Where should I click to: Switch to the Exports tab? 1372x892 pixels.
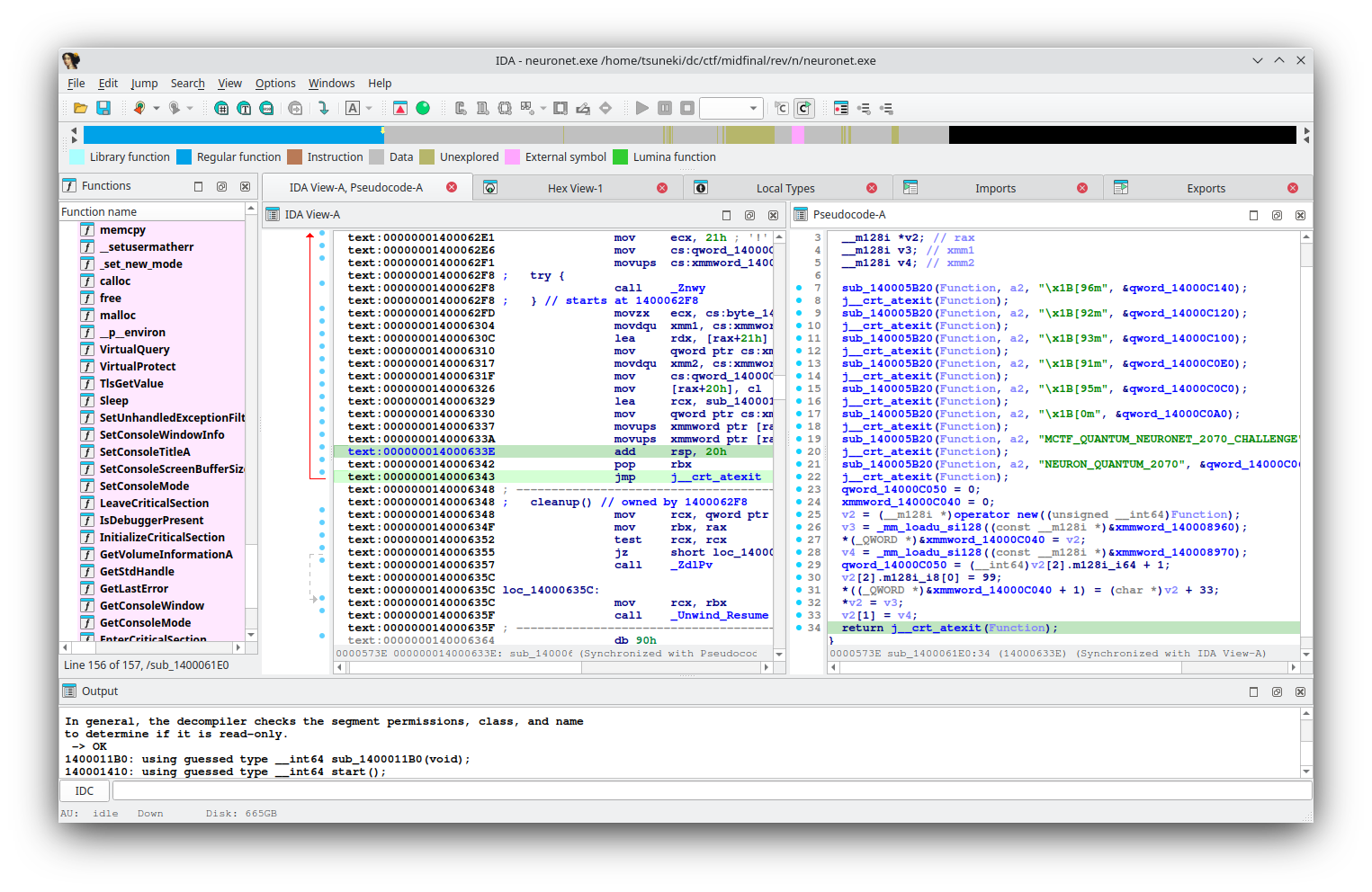tap(1206, 188)
